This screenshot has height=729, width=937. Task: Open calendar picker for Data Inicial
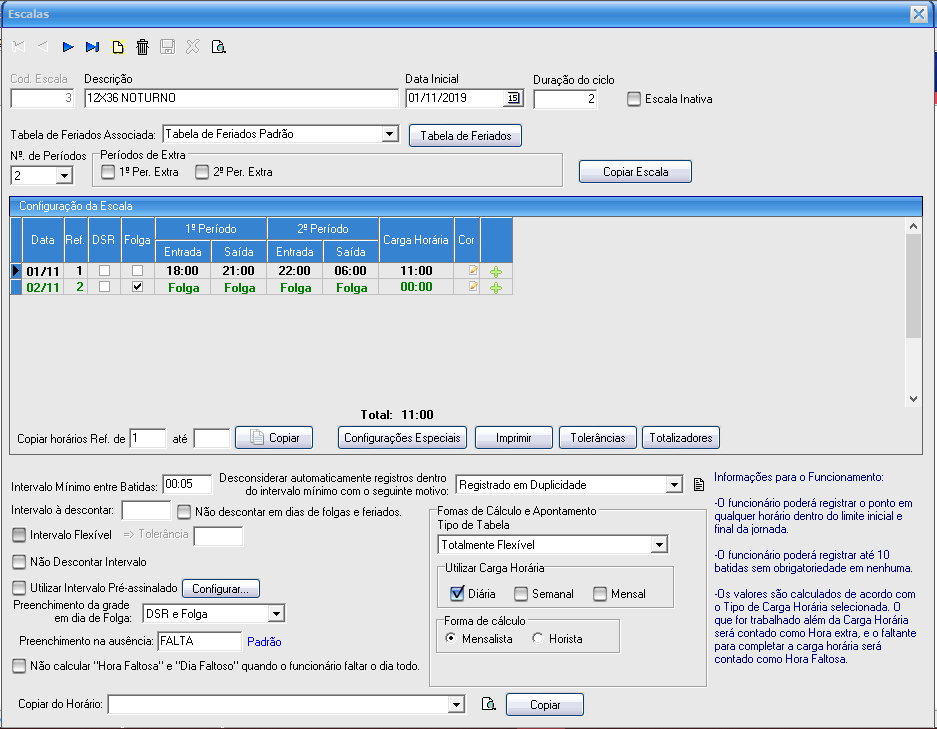(513, 98)
